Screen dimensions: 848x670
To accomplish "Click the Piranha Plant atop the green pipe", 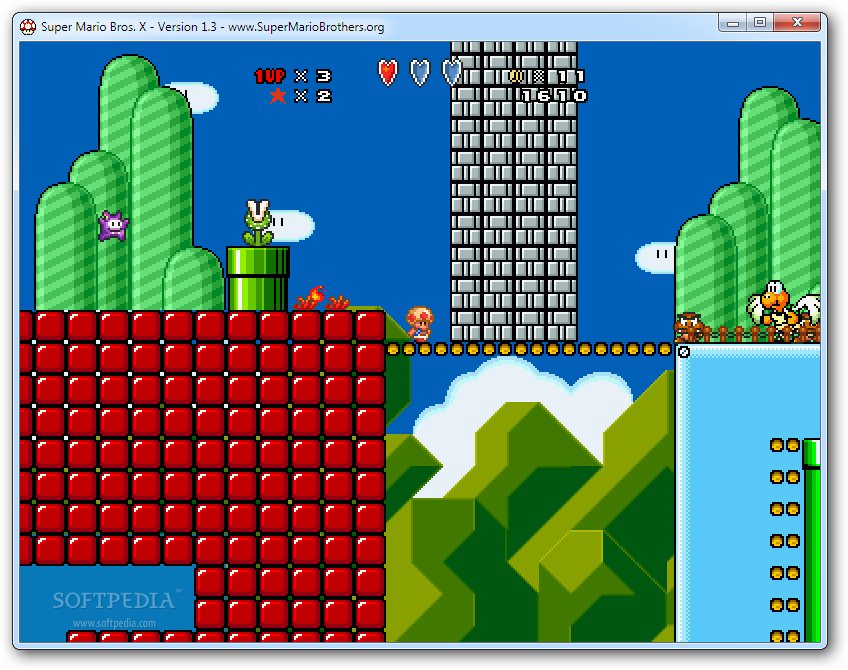I will 257,223.
